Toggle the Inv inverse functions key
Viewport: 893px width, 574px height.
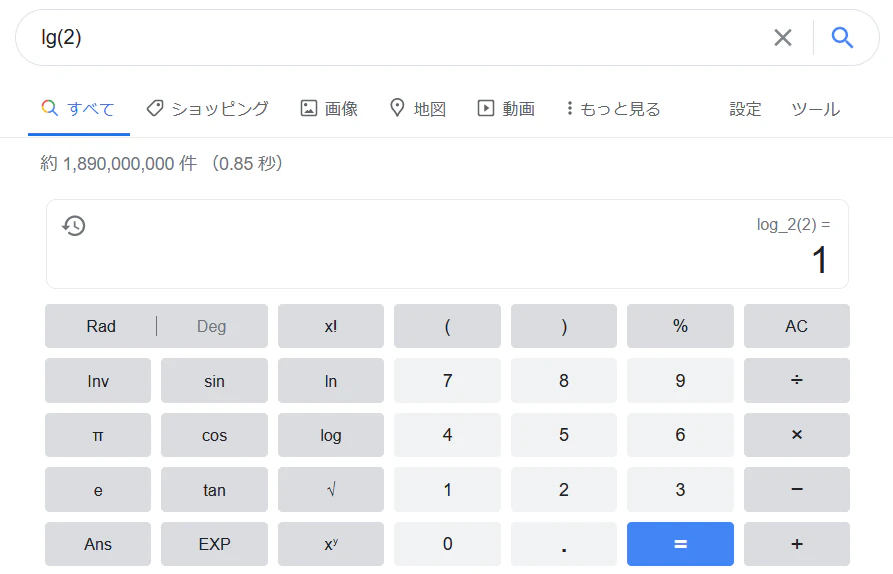98,380
